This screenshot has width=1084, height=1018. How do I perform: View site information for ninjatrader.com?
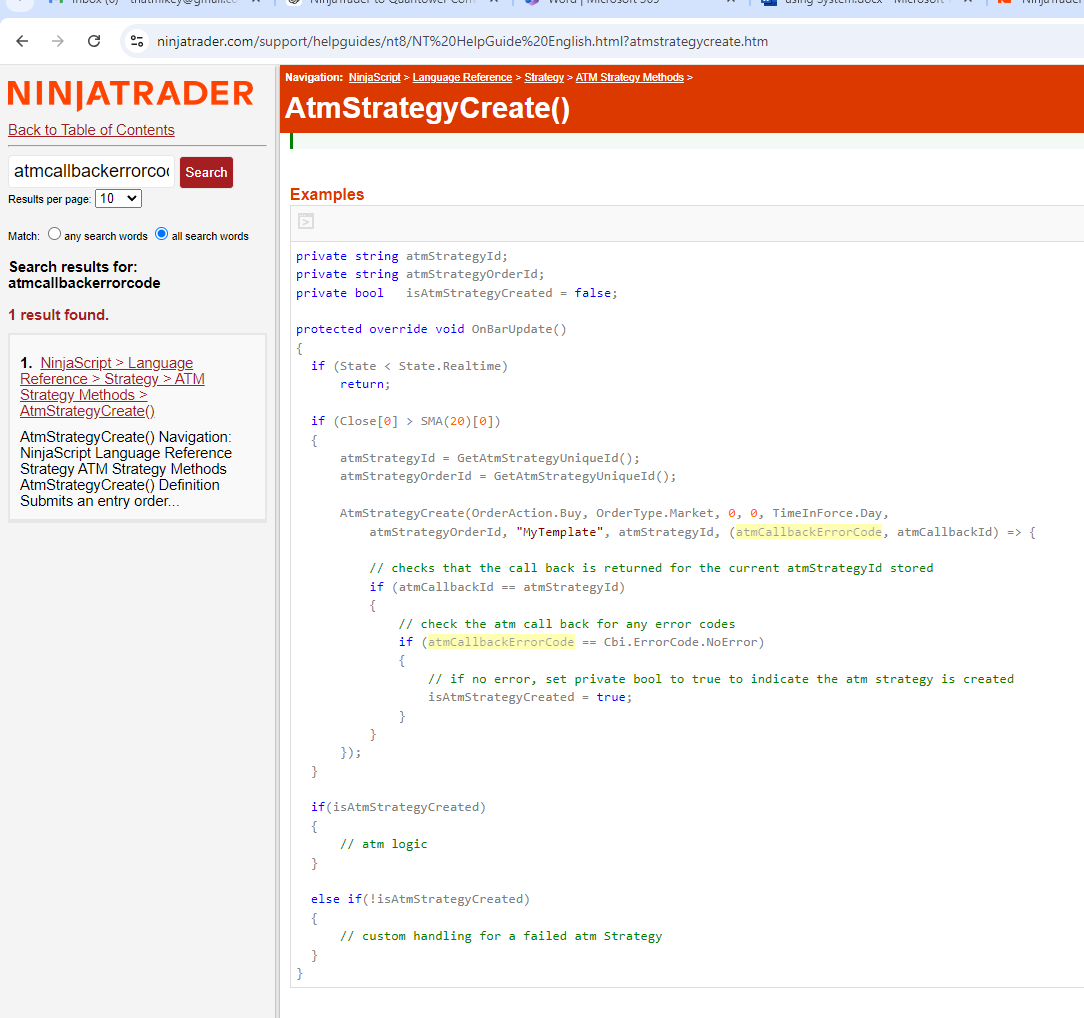coord(137,41)
